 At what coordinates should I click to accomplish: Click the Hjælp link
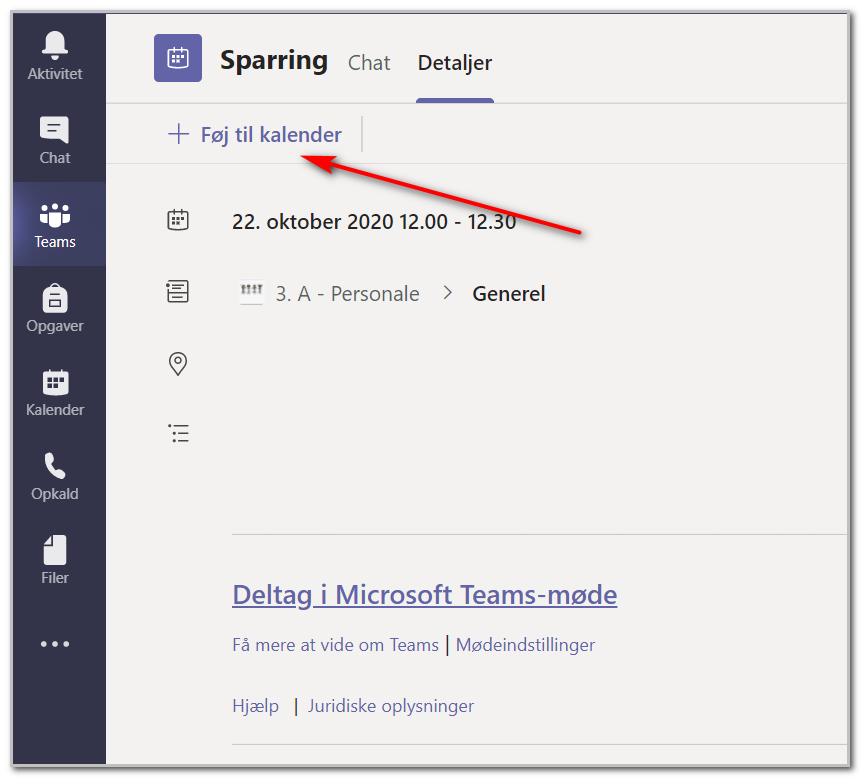tap(256, 706)
